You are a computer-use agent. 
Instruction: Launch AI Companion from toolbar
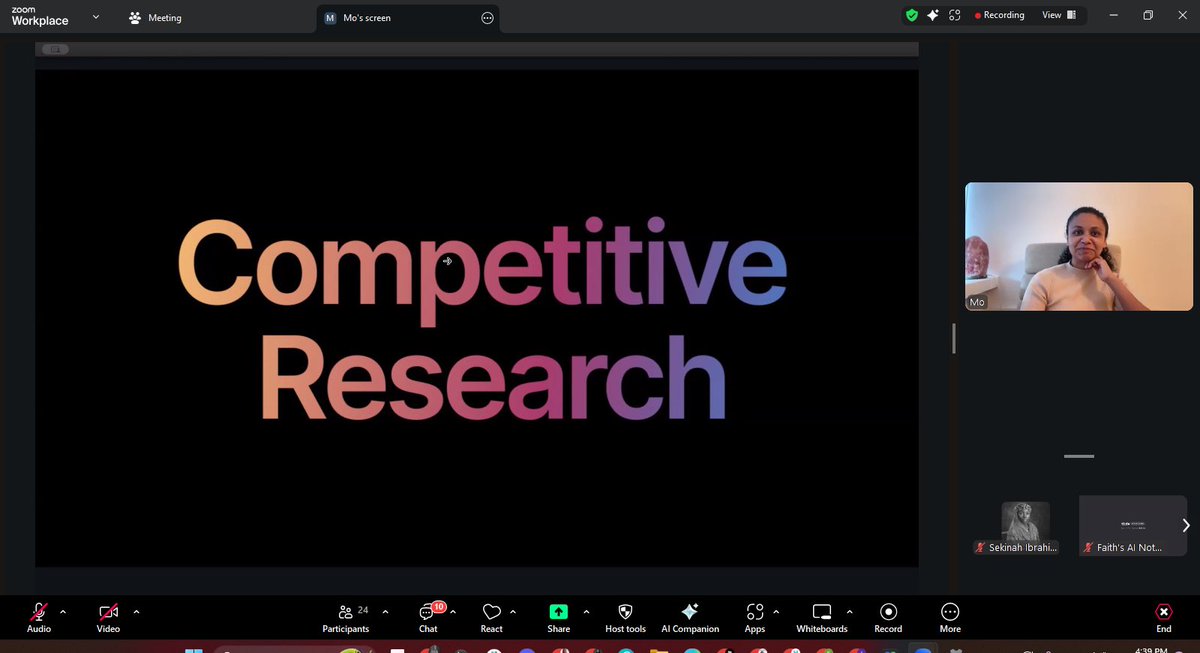(x=690, y=617)
